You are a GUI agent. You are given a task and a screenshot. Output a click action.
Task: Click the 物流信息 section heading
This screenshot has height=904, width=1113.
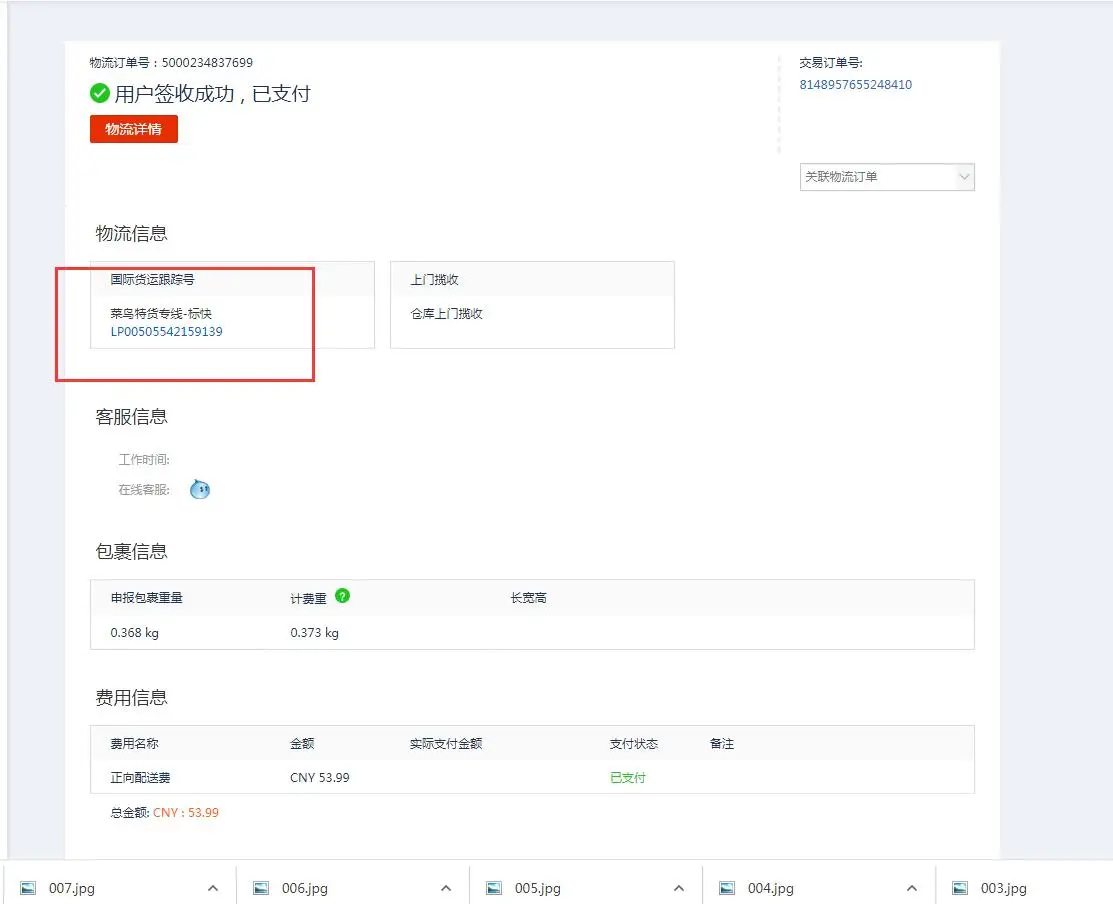pos(131,233)
